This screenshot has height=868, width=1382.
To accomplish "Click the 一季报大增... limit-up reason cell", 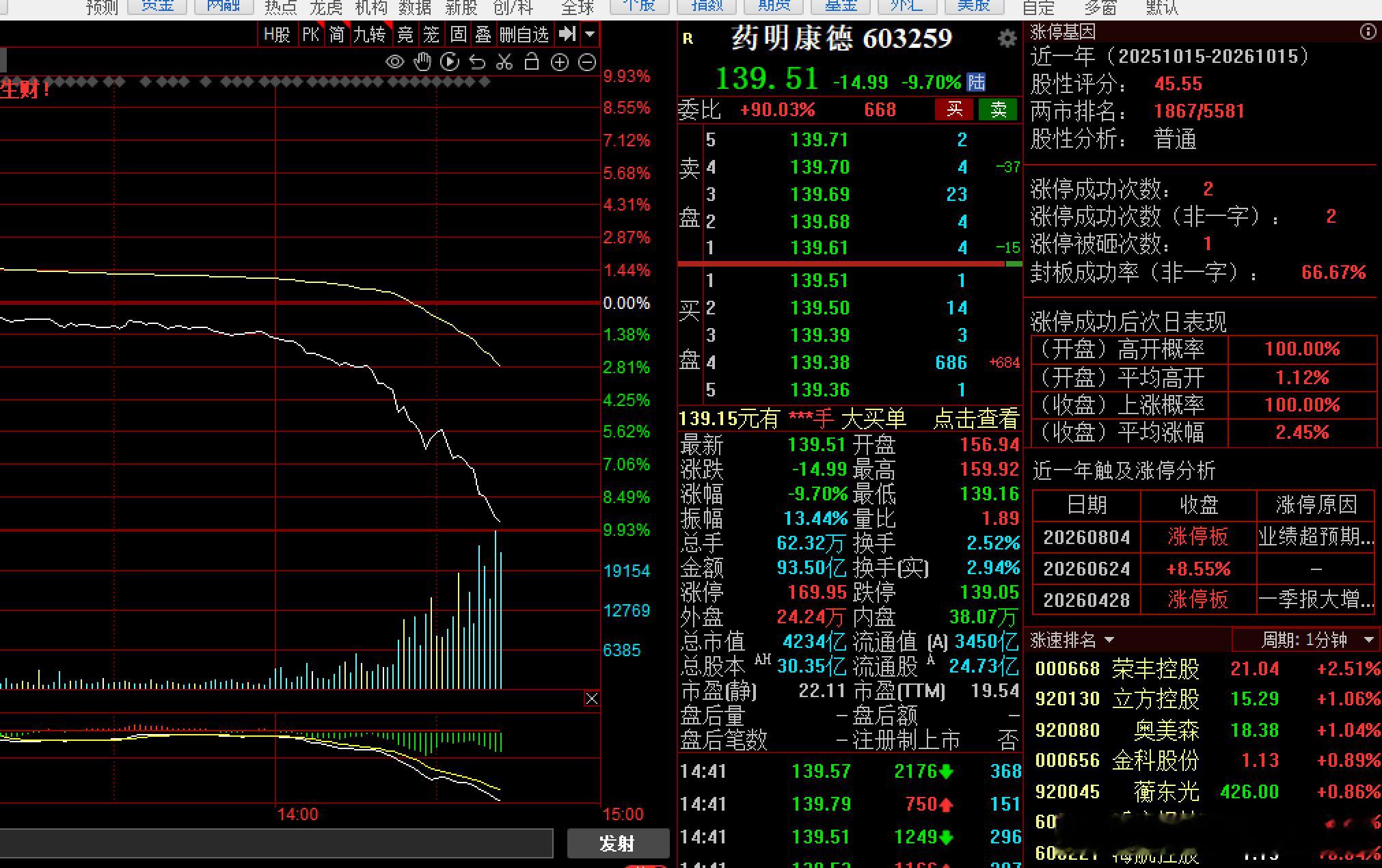I will click(1316, 599).
